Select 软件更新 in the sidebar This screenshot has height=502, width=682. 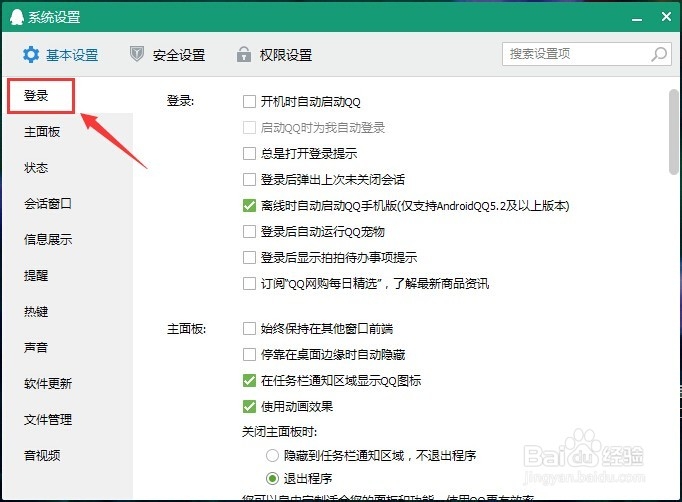48,384
